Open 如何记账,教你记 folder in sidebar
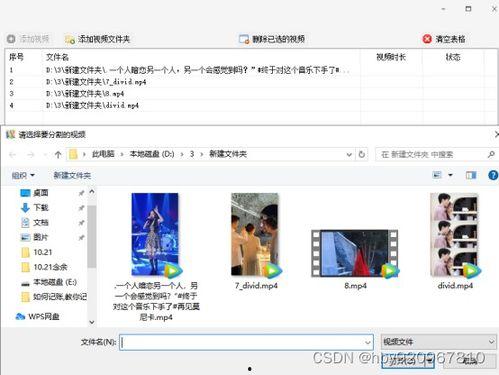This screenshot has width=499, height=375. tap(54, 297)
